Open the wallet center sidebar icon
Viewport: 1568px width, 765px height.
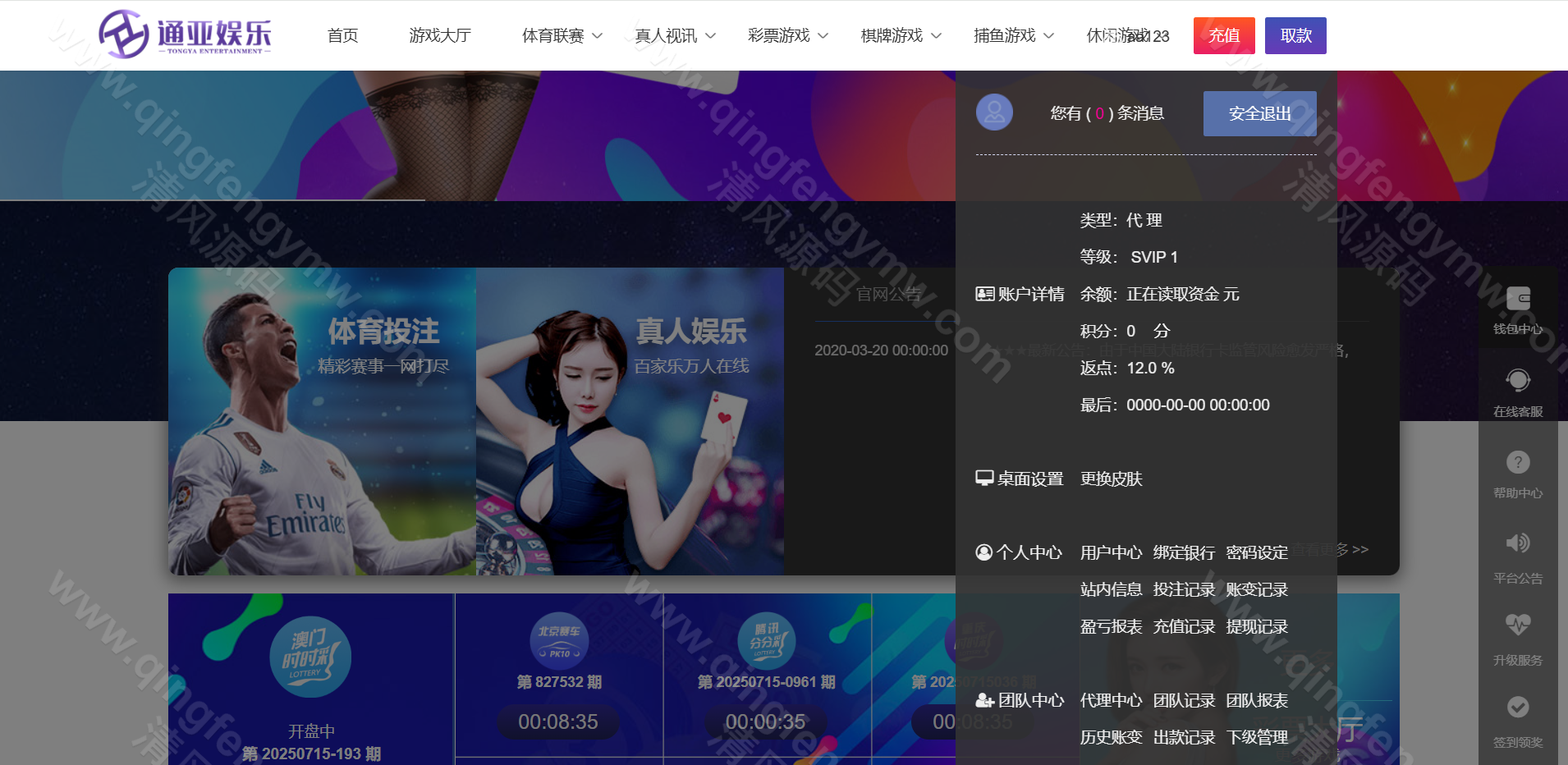click(1517, 300)
